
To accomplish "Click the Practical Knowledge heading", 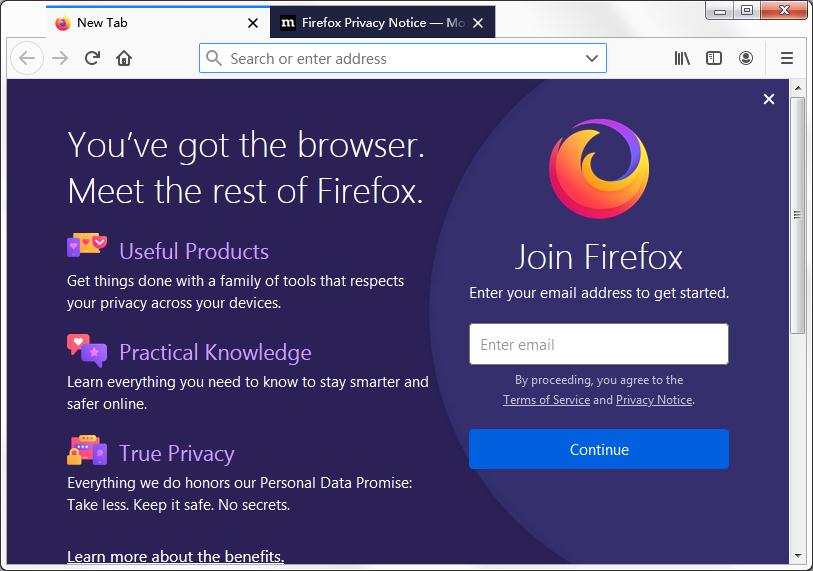I will click(x=215, y=353).
